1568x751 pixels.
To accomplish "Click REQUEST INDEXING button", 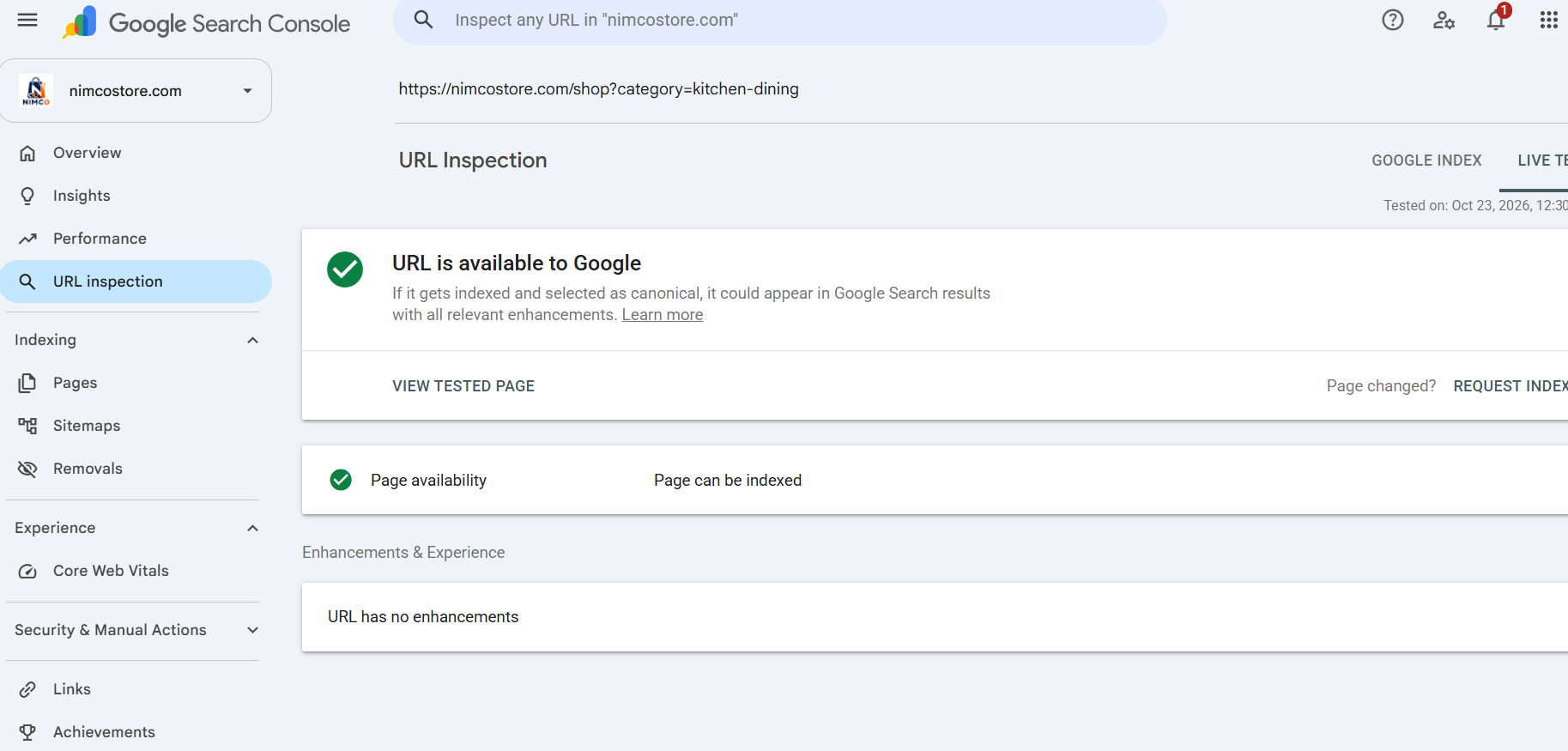I will point(1510,386).
